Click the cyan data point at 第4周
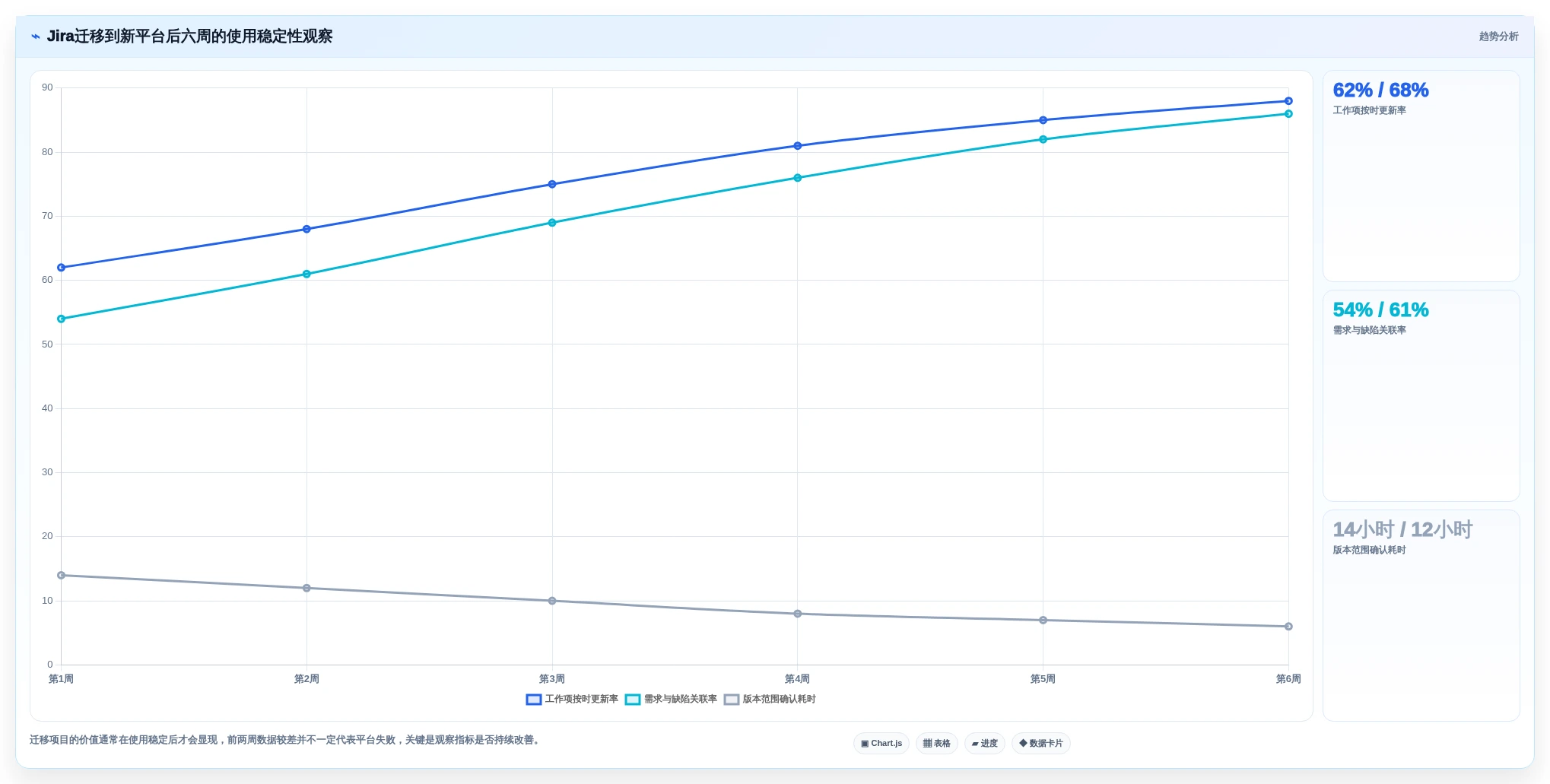The height and width of the screenshot is (784, 1550). tap(798, 178)
